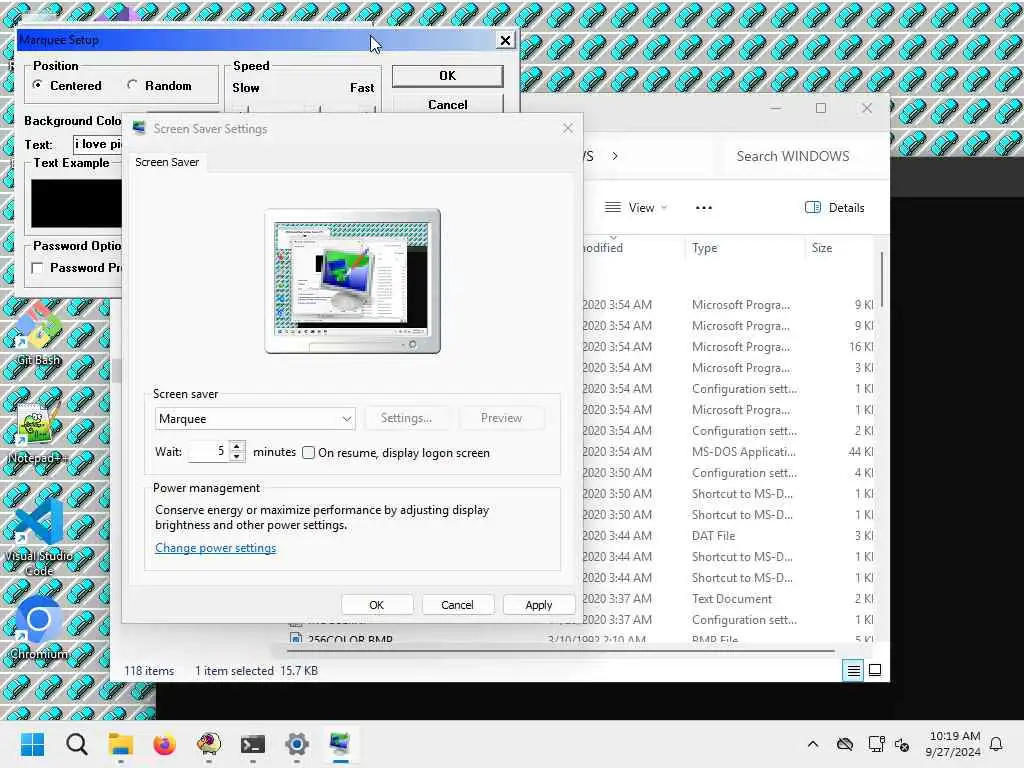Open the See more ellipsis menu
Screen dimensions: 1024x768
[x=704, y=208]
